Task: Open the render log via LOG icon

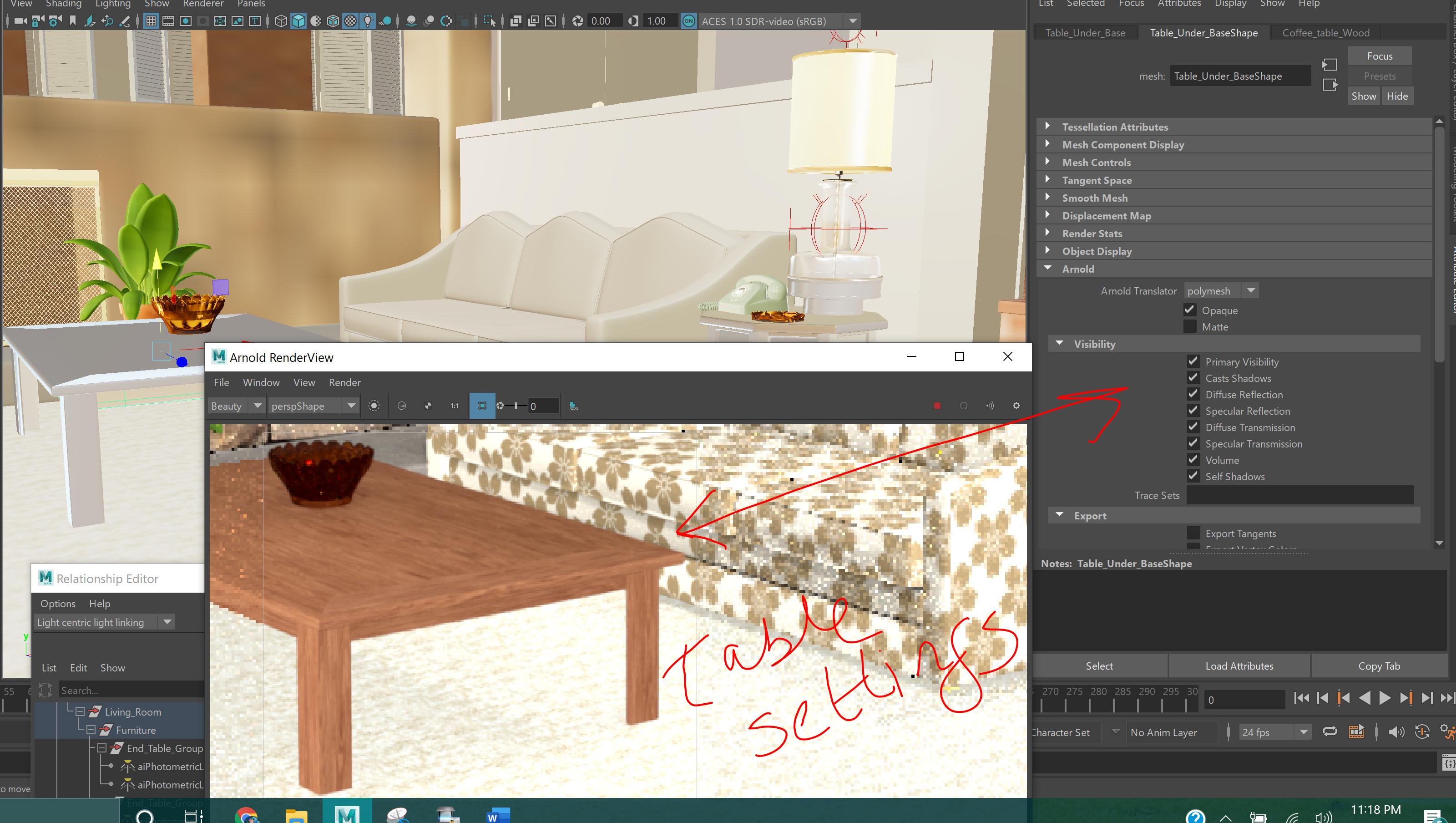Action: pyautogui.click(x=573, y=406)
